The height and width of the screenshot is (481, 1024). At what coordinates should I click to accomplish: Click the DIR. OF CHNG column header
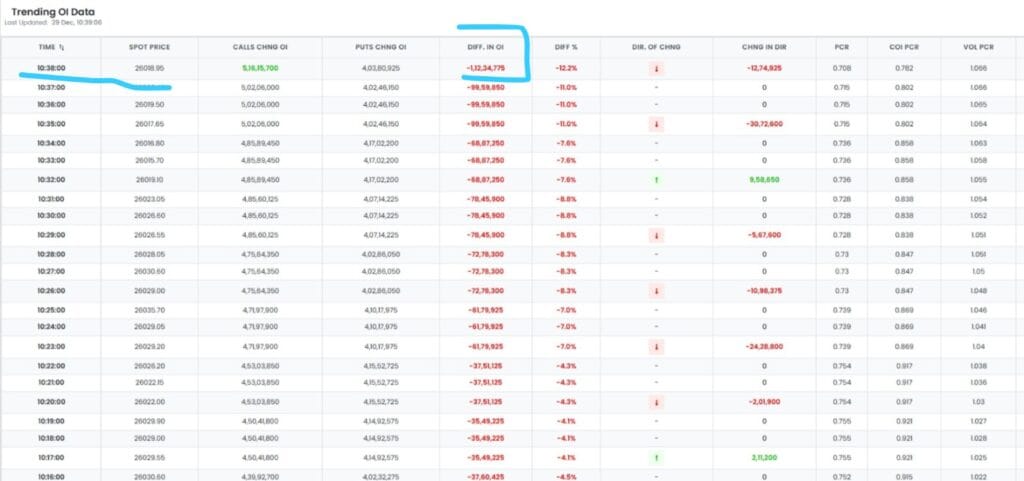pos(656,47)
